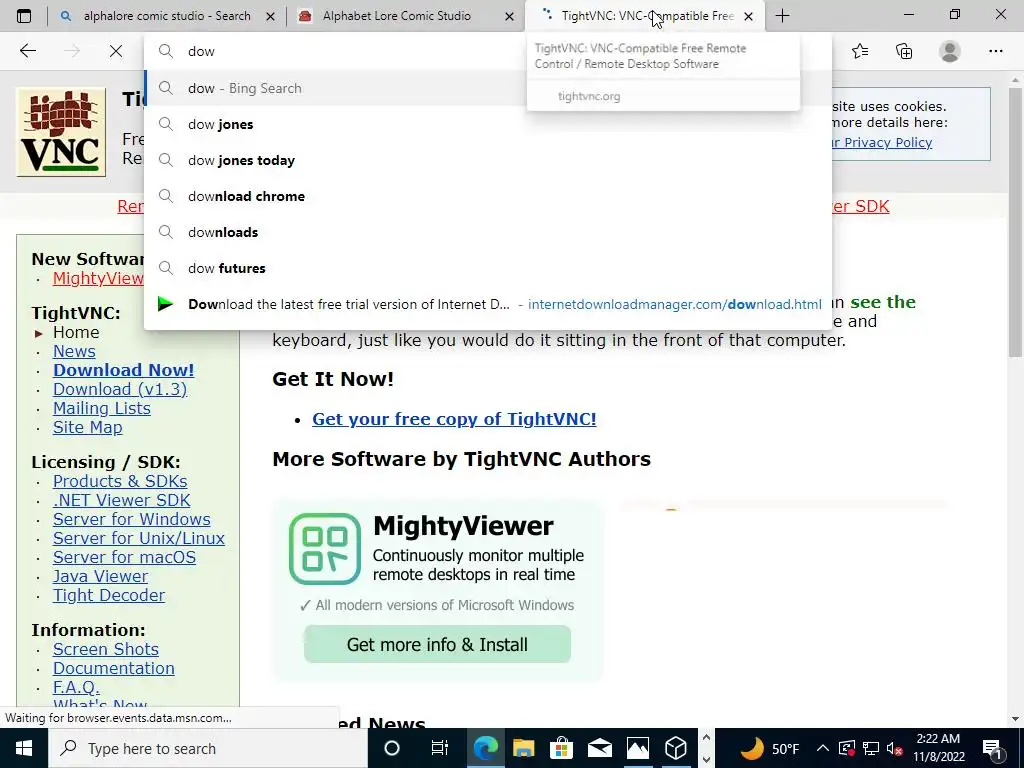
Task: Open the Mail app on the taskbar
Action: click(x=600, y=748)
